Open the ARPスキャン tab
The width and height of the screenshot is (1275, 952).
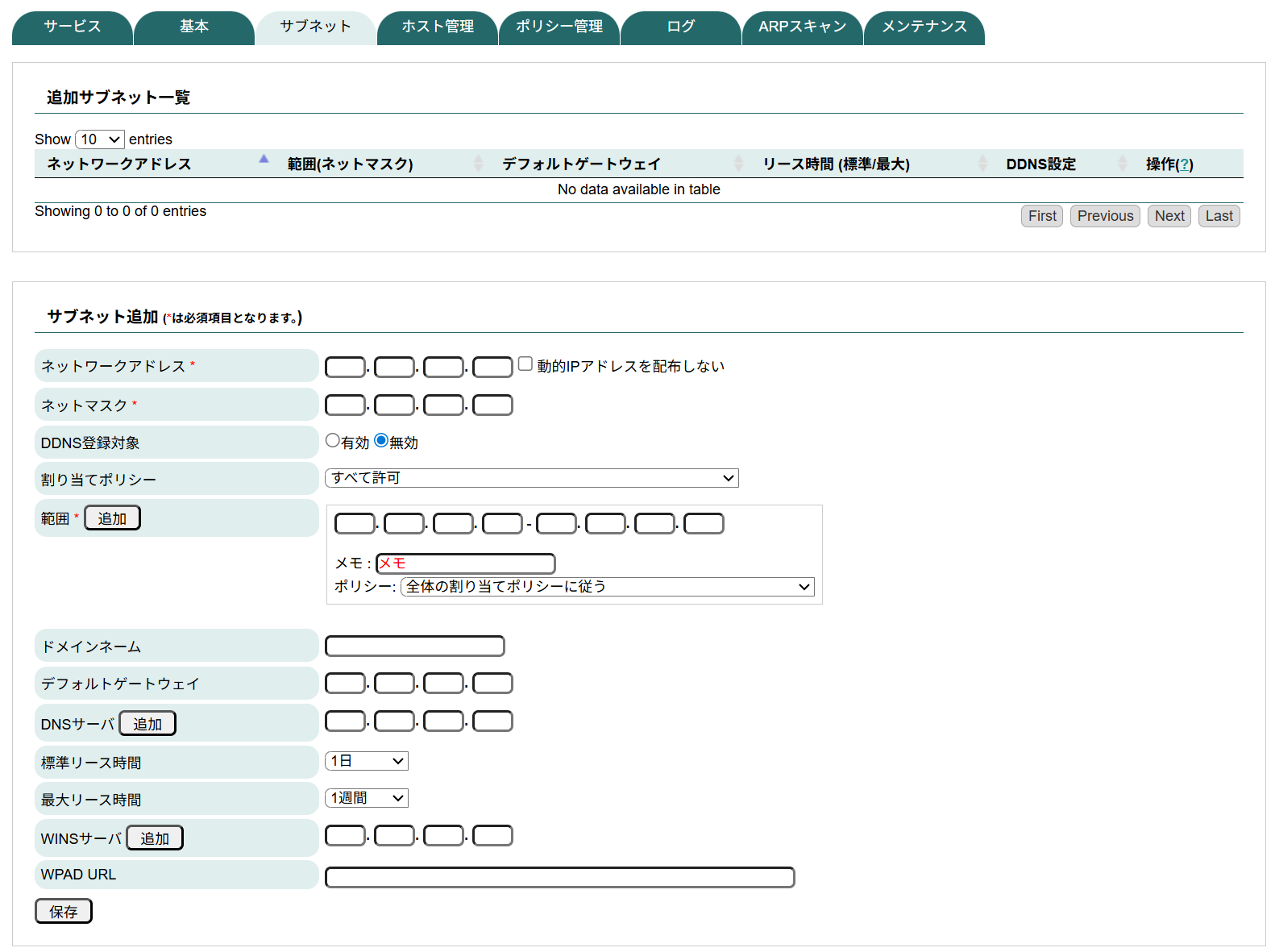coord(802,27)
